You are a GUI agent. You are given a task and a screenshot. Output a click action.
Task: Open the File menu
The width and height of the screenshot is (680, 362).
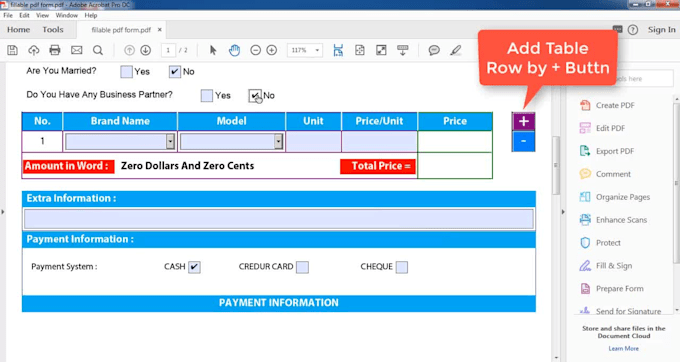point(8,15)
